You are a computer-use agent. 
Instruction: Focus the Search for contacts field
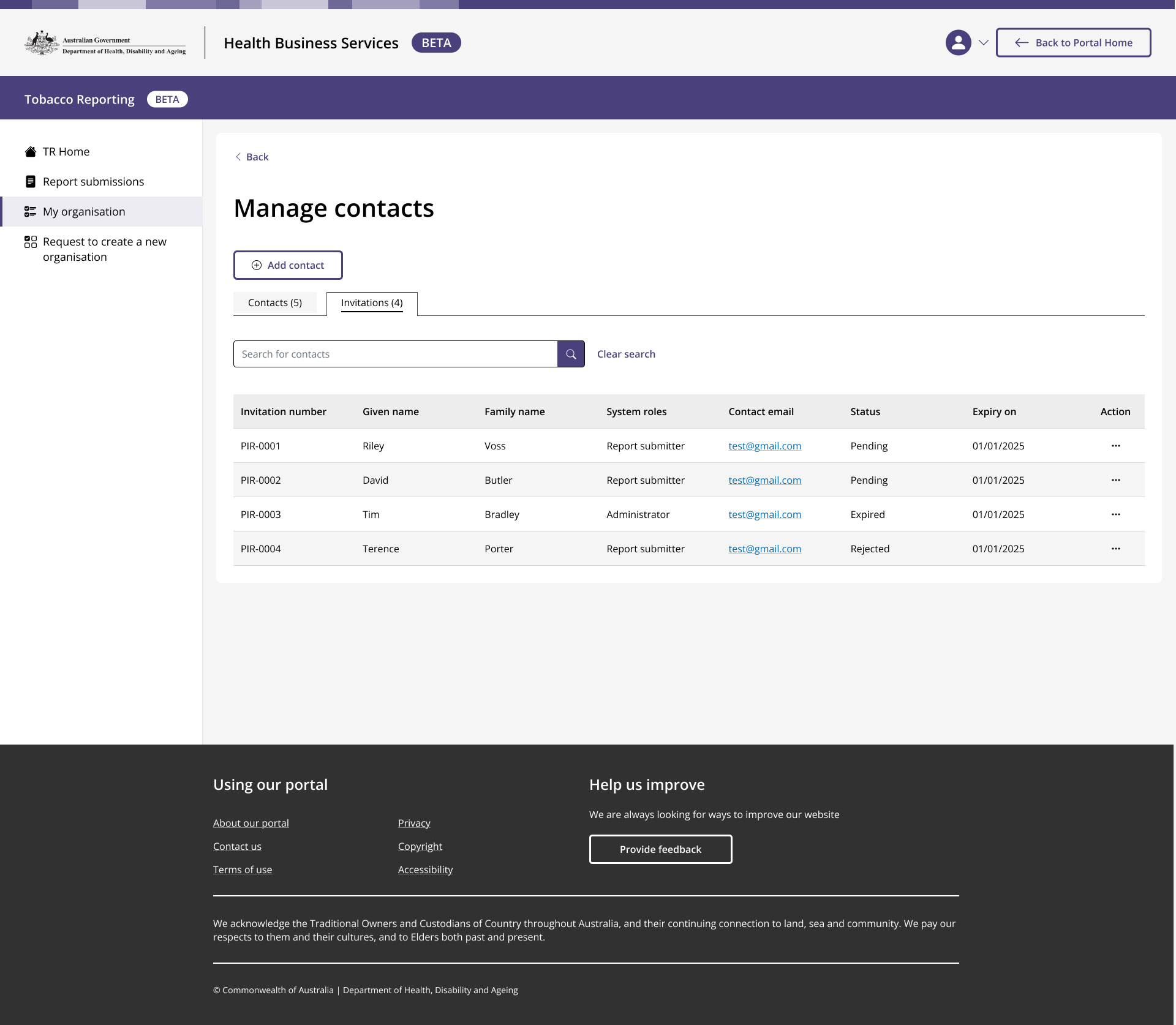pyautogui.click(x=395, y=354)
